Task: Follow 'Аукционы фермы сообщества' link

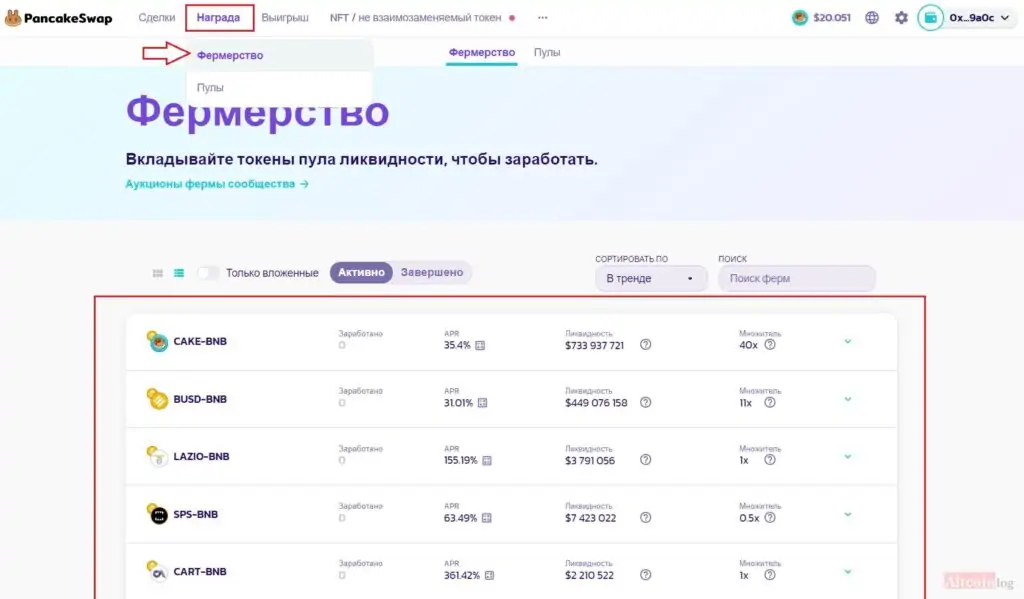Action: (x=217, y=184)
